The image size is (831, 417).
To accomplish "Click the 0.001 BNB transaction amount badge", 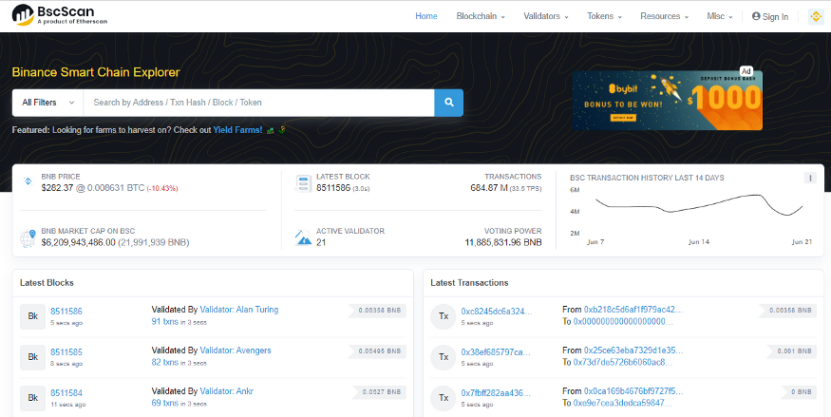I will coord(793,351).
